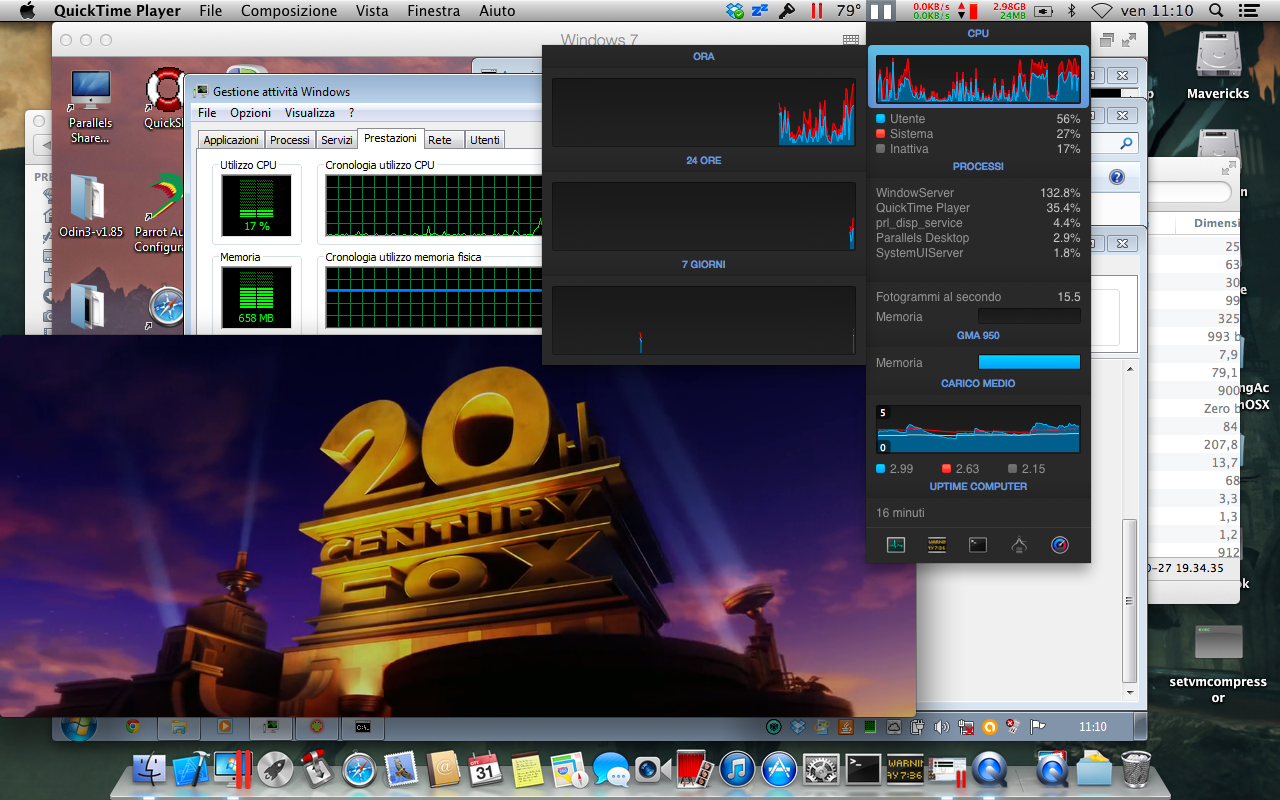Switch to the Processi tab
The height and width of the screenshot is (800, 1280).
(290, 140)
